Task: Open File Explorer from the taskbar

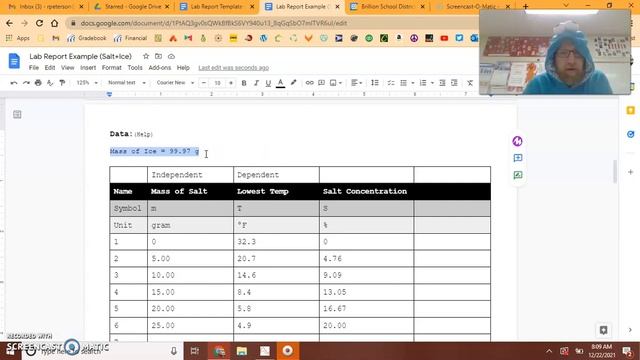Action: (242, 351)
